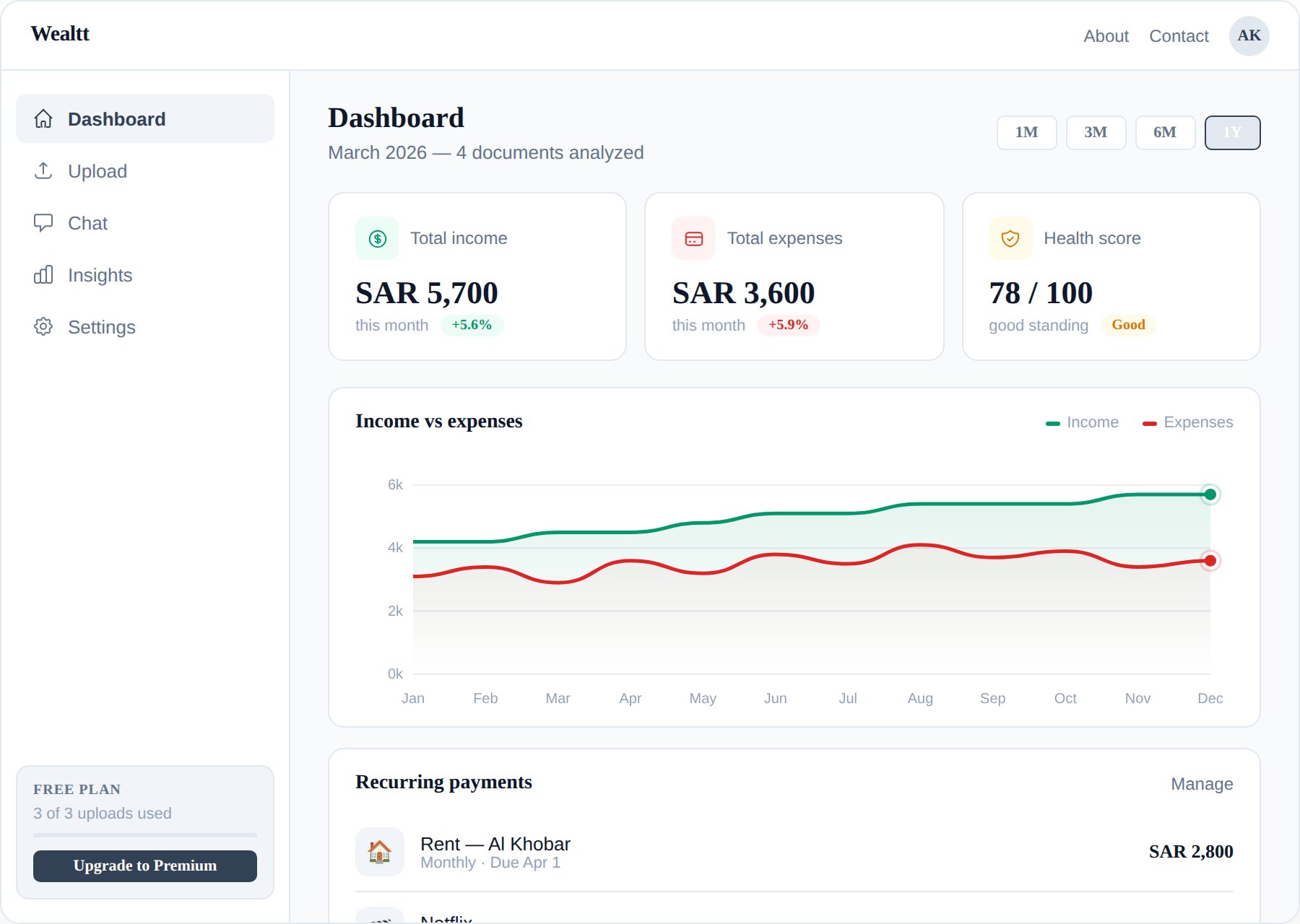Open the Contact page
Viewport: 1300px width, 924px height.
tap(1179, 35)
